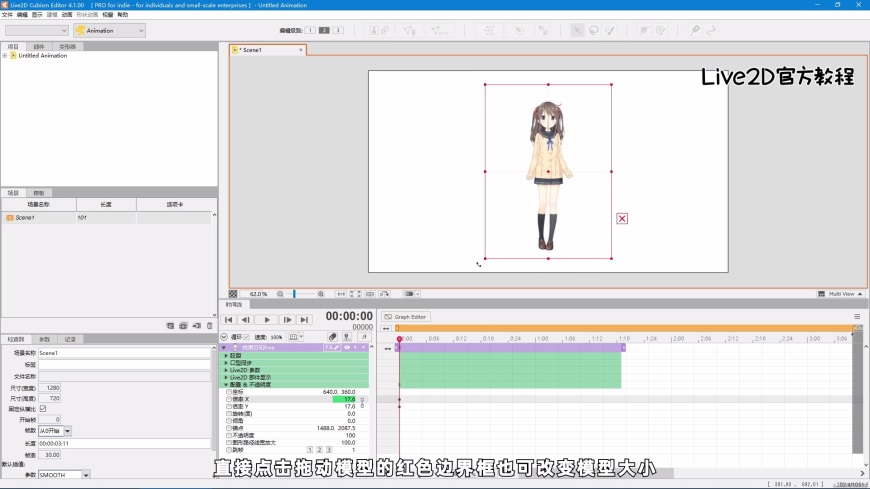The height and width of the screenshot is (489, 870).
Task: Click the duplicate scene icon
Action: 183,326
